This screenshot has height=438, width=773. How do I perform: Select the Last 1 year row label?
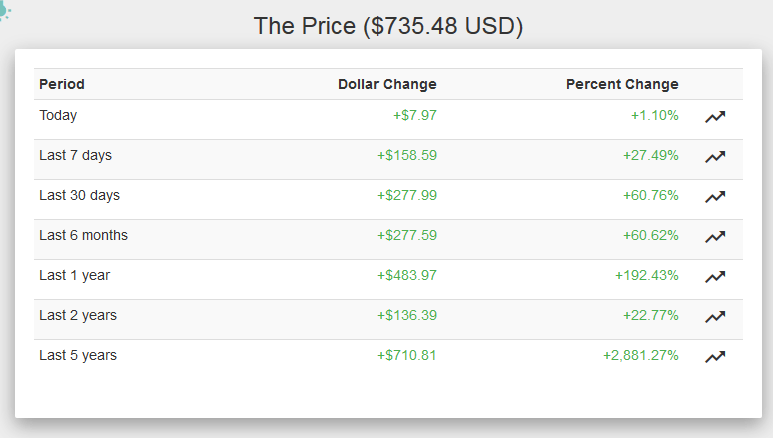click(x=74, y=275)
